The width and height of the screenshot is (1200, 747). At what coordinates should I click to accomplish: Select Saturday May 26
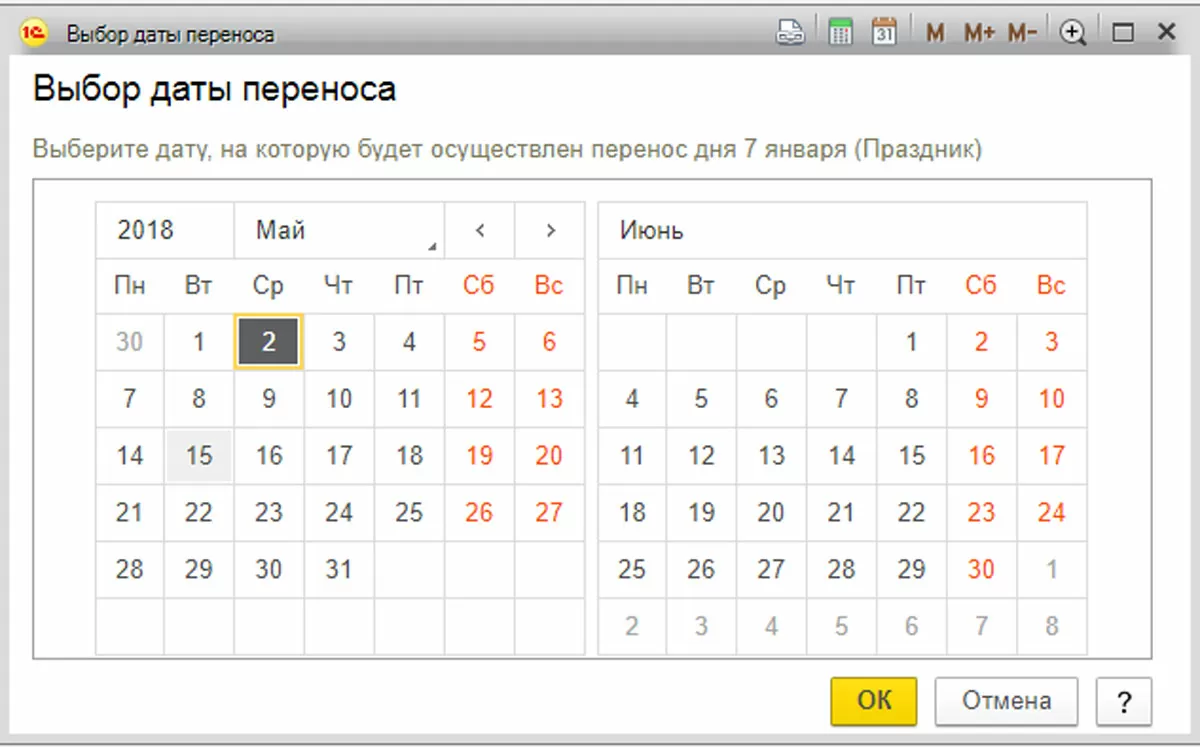point(479,513)
